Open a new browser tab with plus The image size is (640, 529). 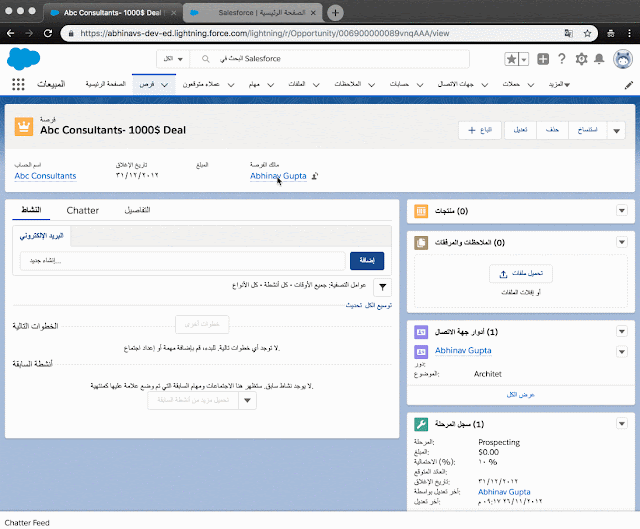point(335,13)
